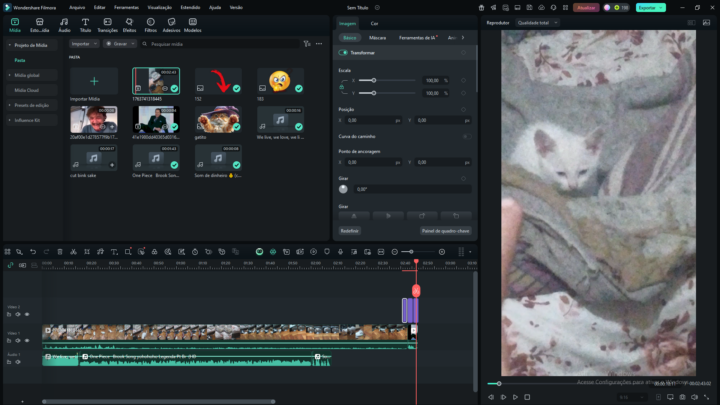Screen dimensions: 720x405
Task: Switch to the Máscara tab
Action: pyautogui.click(x=377, y=37)
